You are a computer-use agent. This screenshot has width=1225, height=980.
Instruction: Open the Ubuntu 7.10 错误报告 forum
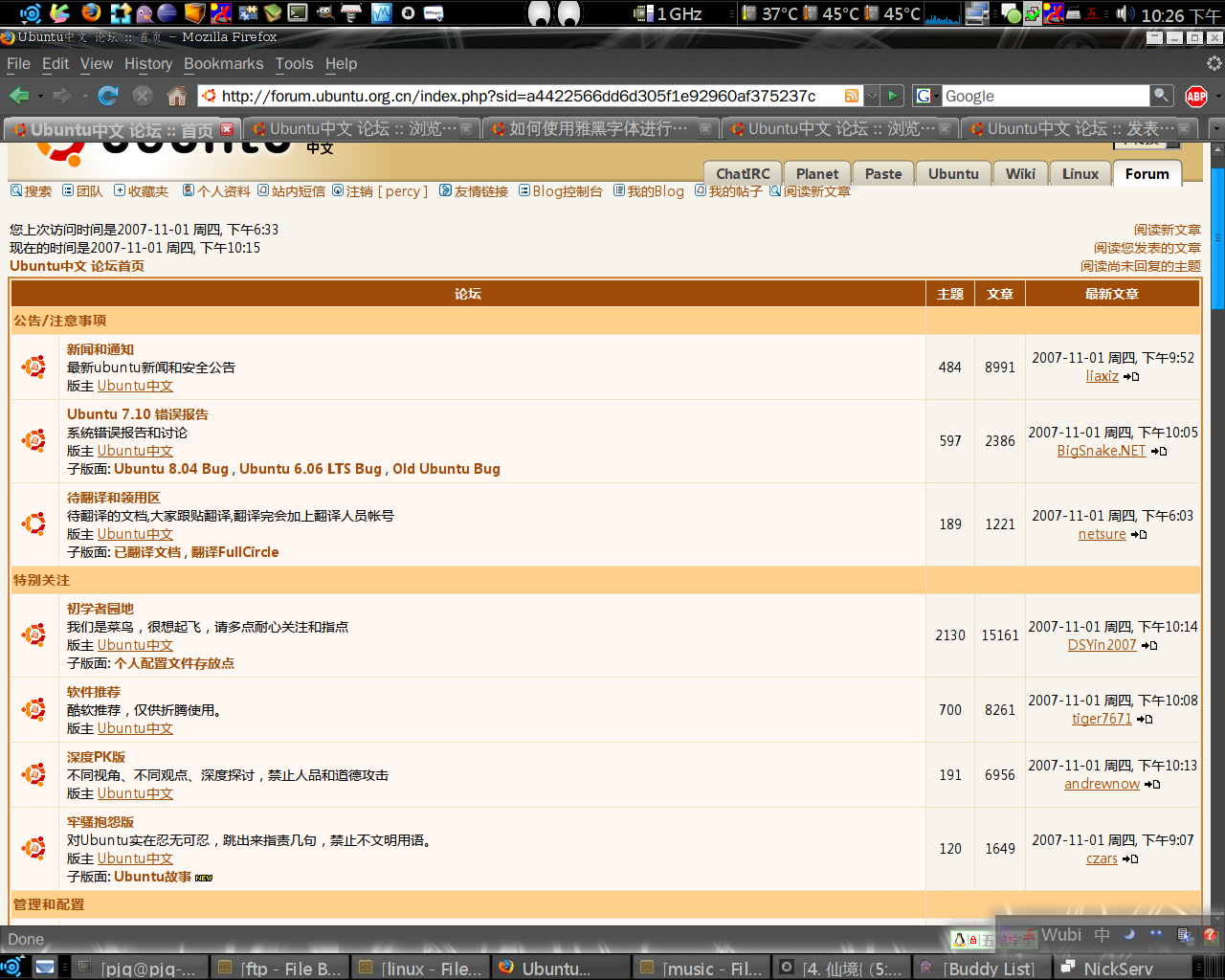[138, 414]
